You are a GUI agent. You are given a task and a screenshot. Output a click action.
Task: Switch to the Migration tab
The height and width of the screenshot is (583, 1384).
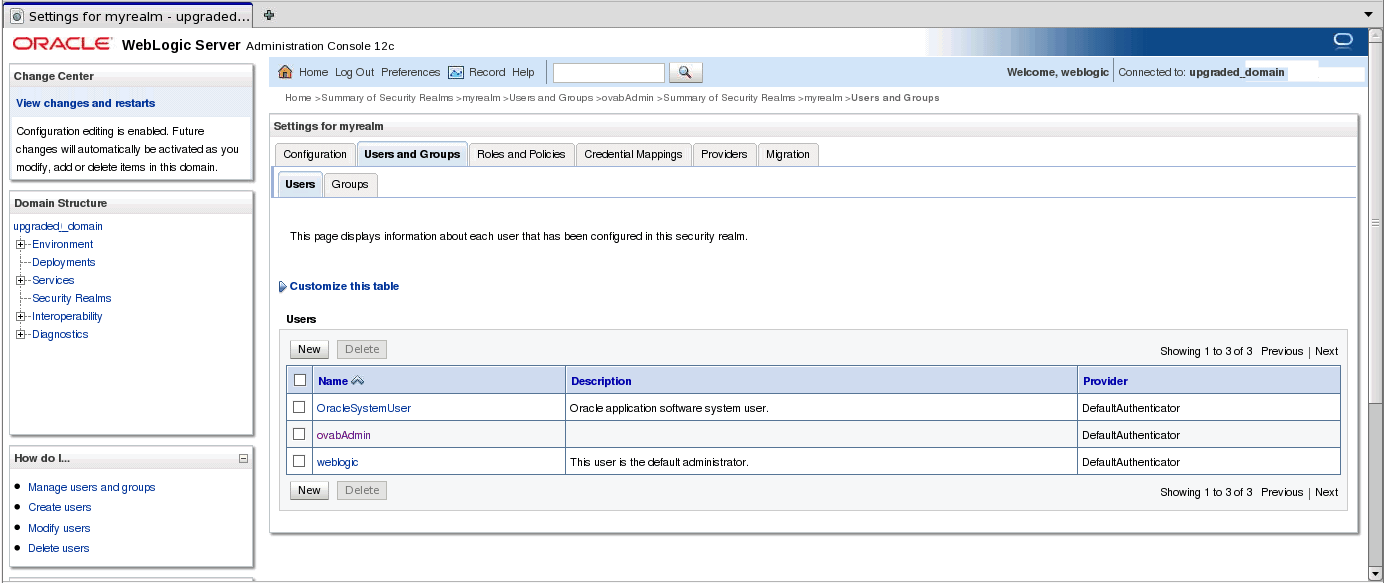pos(788,154)
